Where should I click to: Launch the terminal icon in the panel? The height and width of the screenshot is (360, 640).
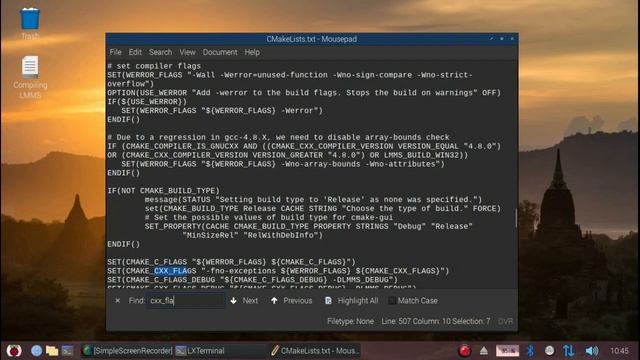68,351
